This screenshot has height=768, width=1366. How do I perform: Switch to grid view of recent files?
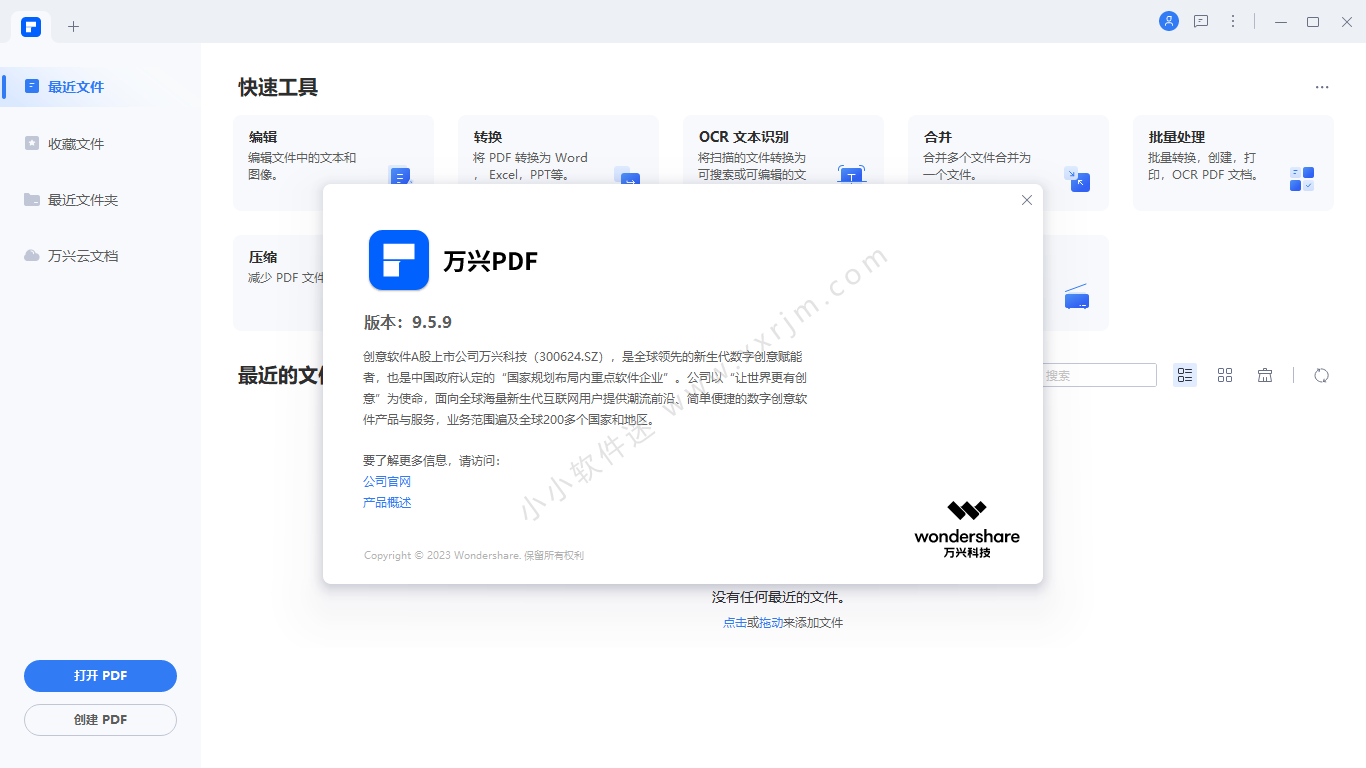coord(1225,375)
